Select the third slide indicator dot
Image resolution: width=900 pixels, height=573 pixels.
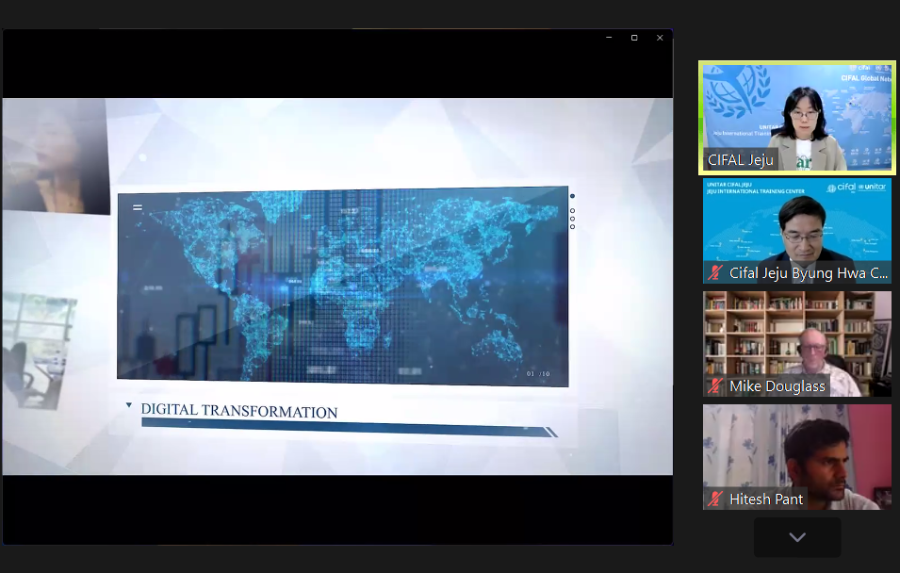(x=572, y=219)
